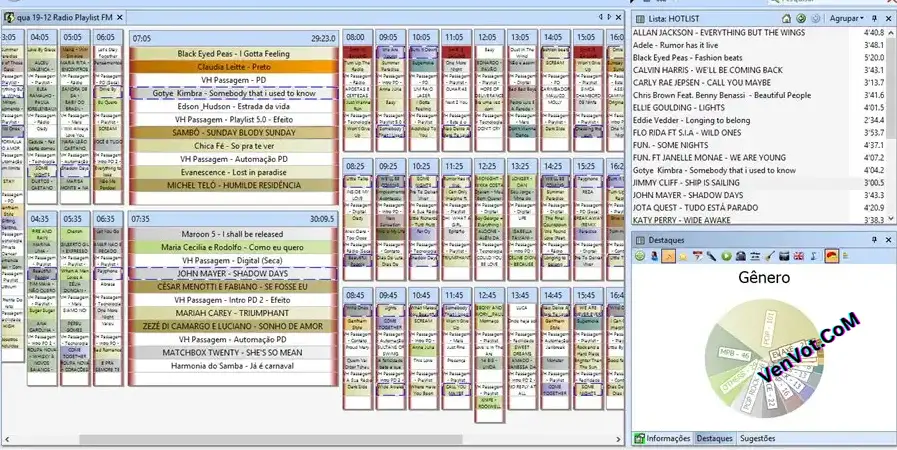Screen dimensions: 897x450
Task: Click the 08:00 block header
Action: point(358,37)
